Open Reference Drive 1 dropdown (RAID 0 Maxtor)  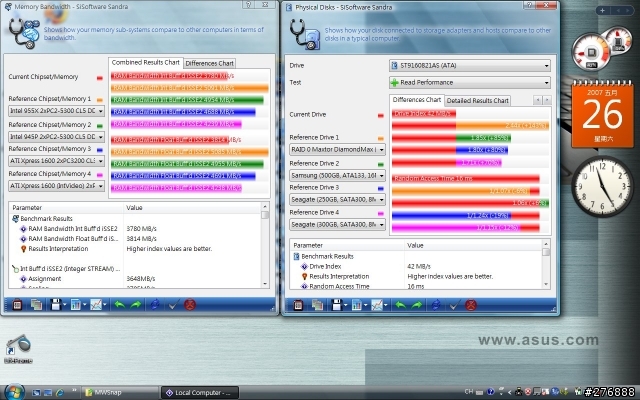337,149
